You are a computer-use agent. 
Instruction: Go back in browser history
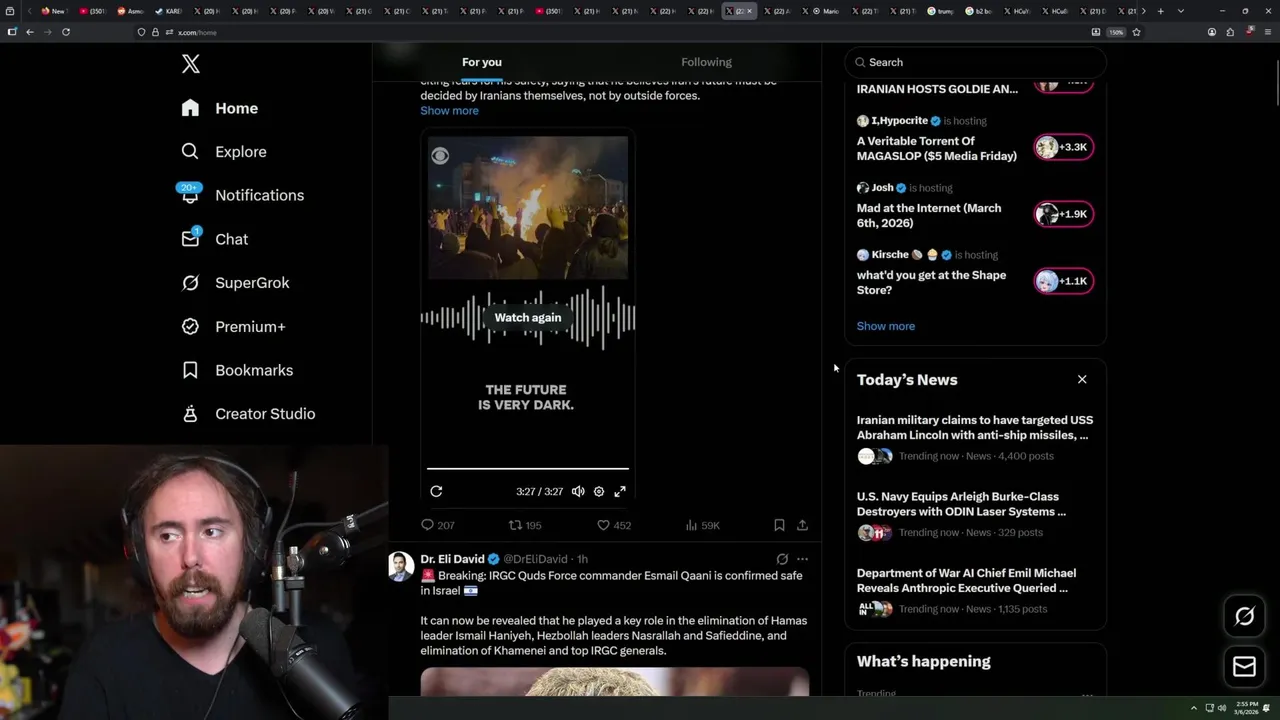(30, 32)
